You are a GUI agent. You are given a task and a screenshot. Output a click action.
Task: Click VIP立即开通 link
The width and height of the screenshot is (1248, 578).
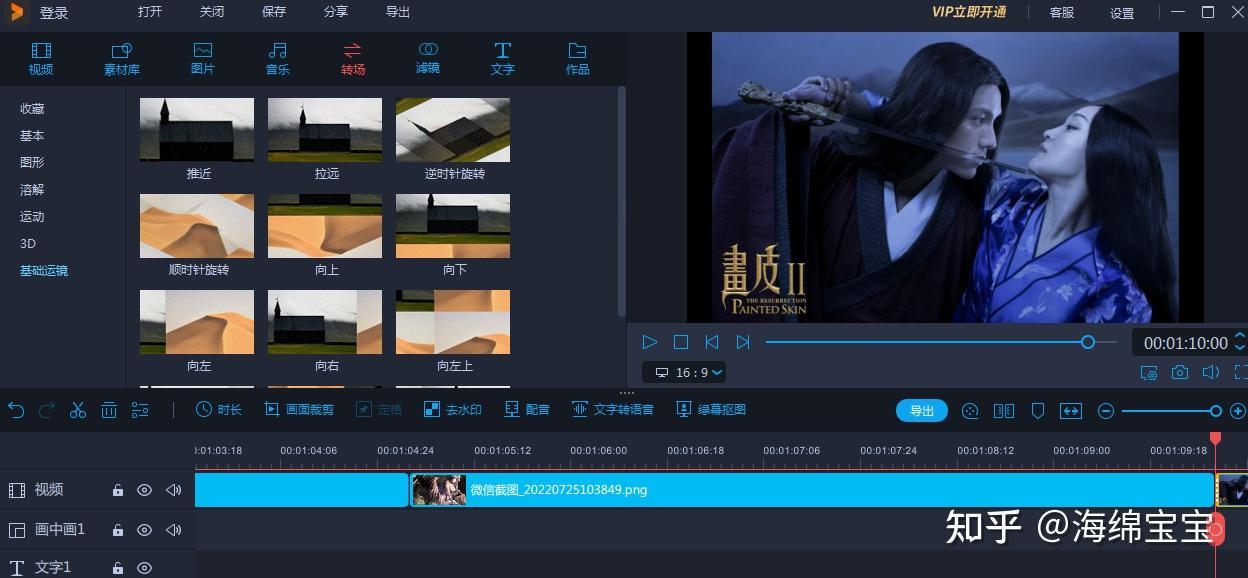point(969,12)
